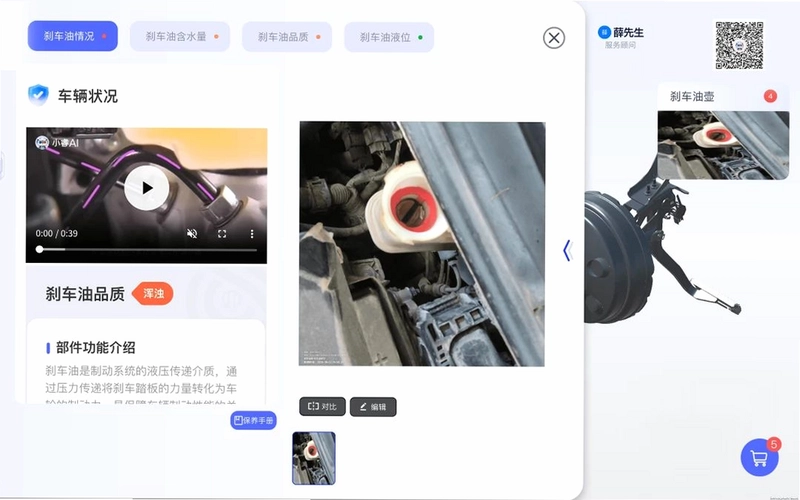800x500 pixels.
Task: Click the 车辆状况 shield icon
Action: click(38, 95)
